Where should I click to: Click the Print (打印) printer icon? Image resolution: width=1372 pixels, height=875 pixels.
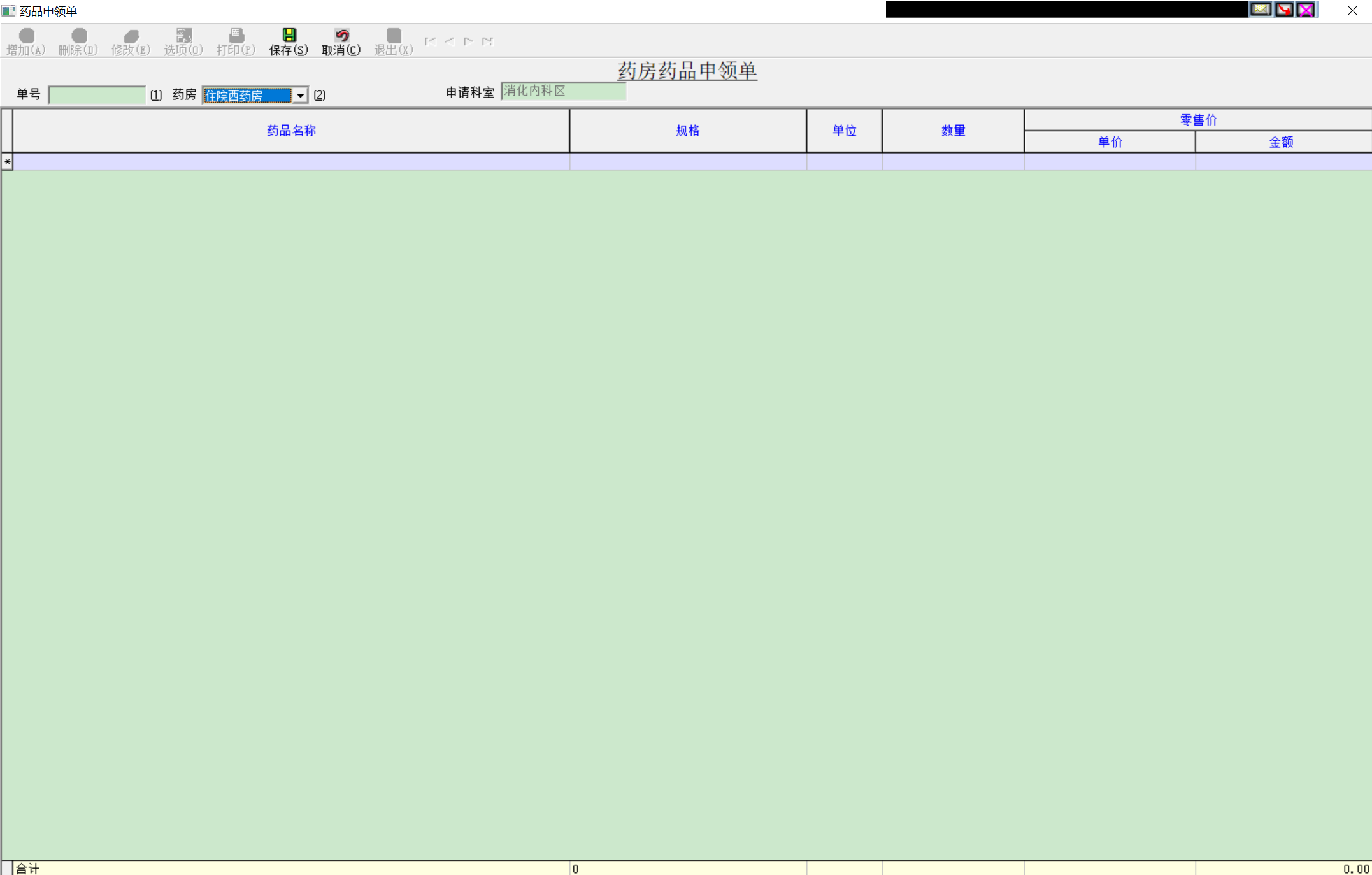(236, 36)
